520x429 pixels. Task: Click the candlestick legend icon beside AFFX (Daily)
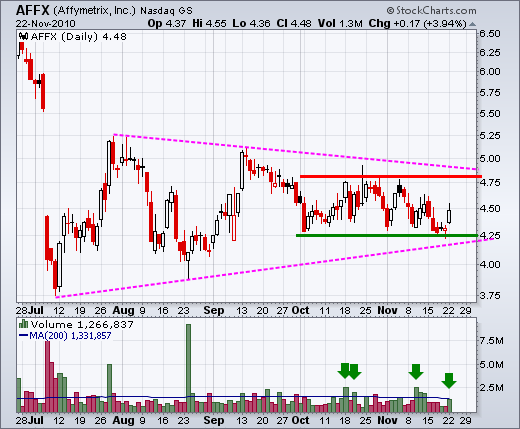pyautogui.click(x=24, y=36)
